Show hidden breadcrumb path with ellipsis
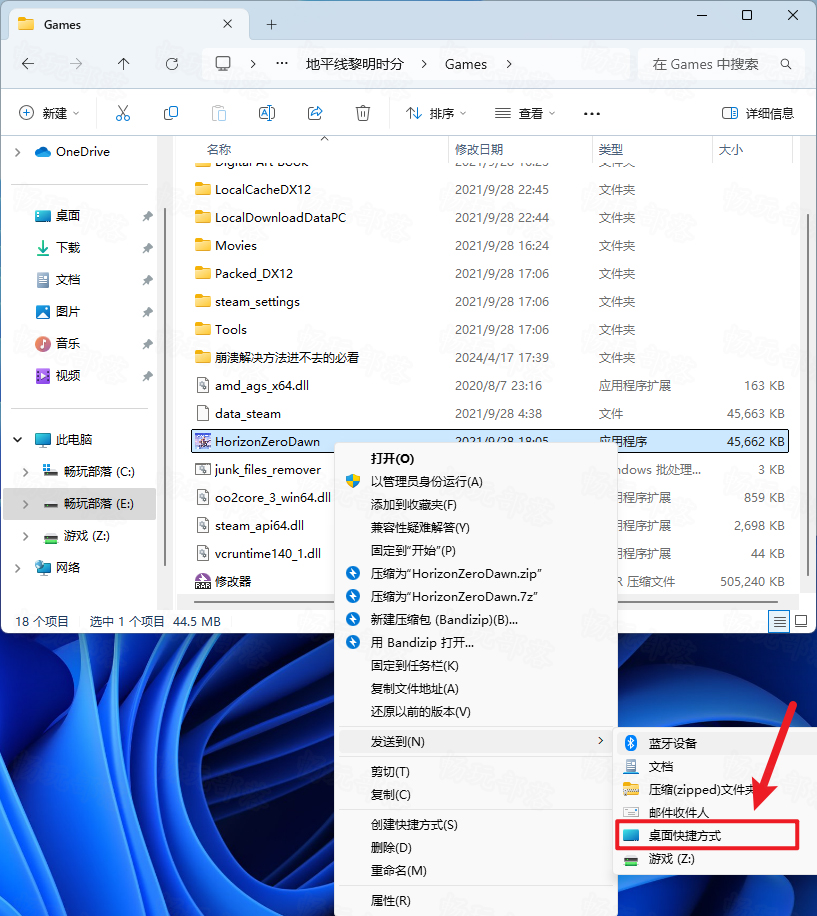The width and height of the screenshot is (817, 916). pyautogui.click(x=281, y=64)
